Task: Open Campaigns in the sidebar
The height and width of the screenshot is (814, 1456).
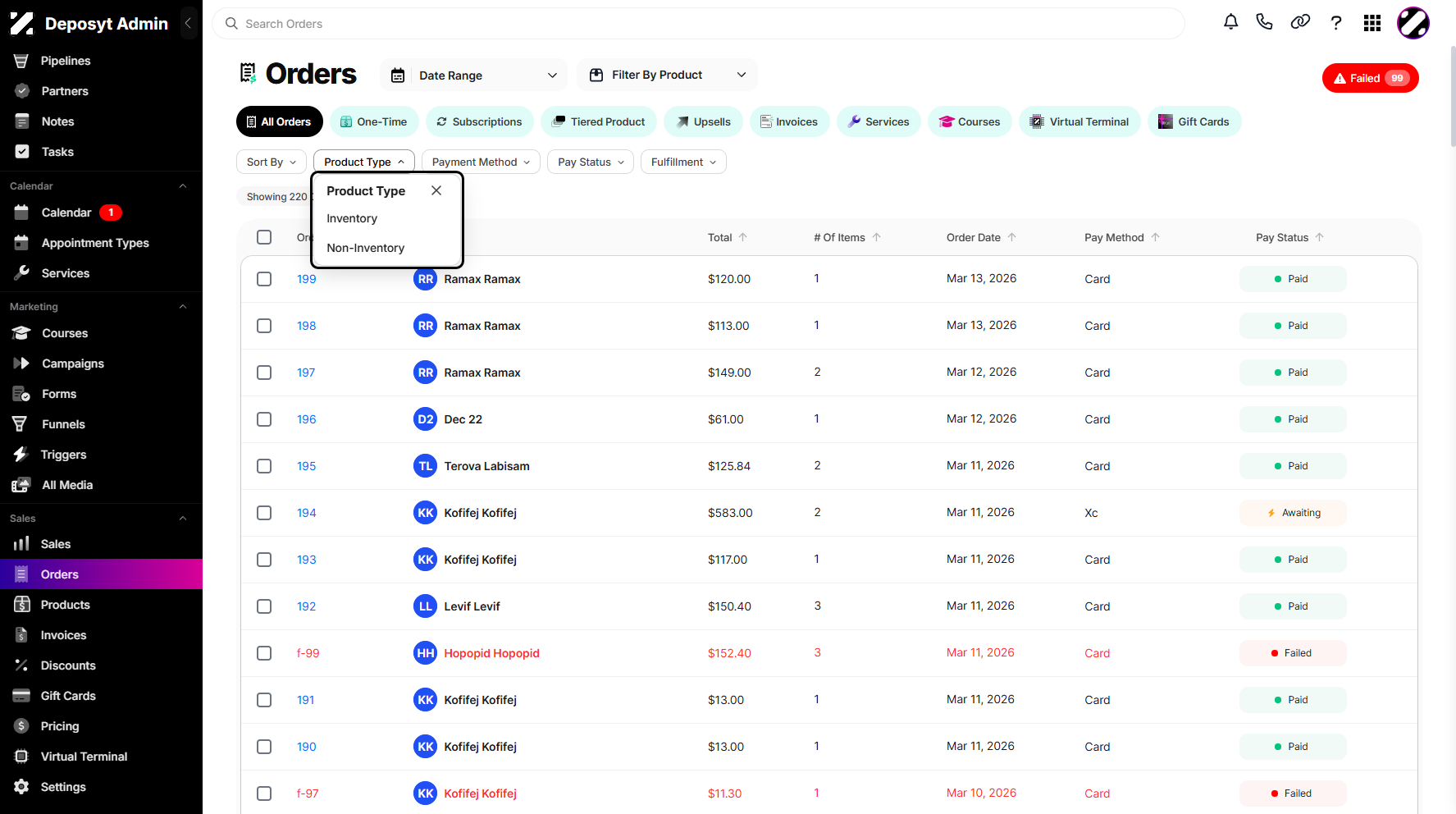Action: pos(73,364)
